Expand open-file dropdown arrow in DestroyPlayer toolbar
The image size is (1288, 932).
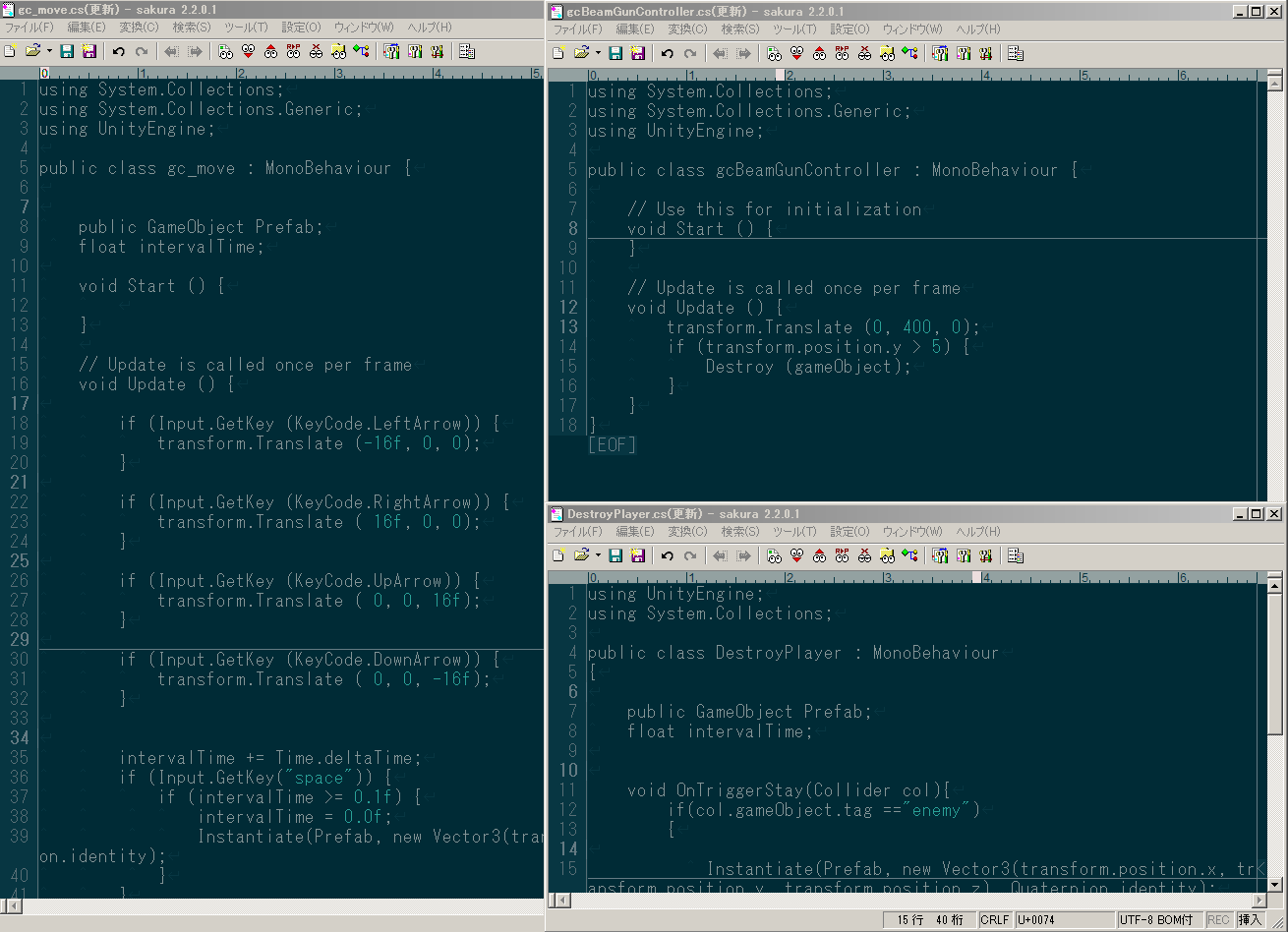[x=598, y=555]
